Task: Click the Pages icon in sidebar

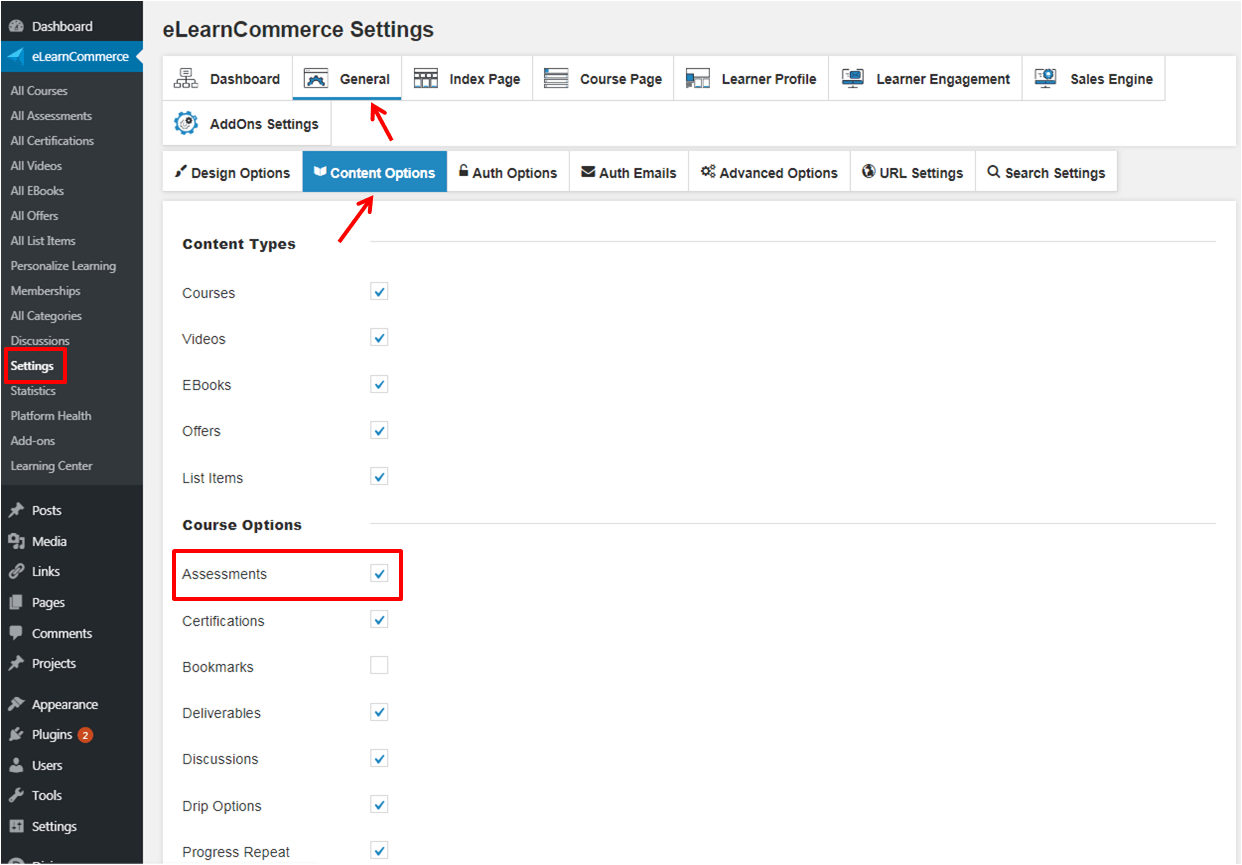Action: click(x=16, y=602)
